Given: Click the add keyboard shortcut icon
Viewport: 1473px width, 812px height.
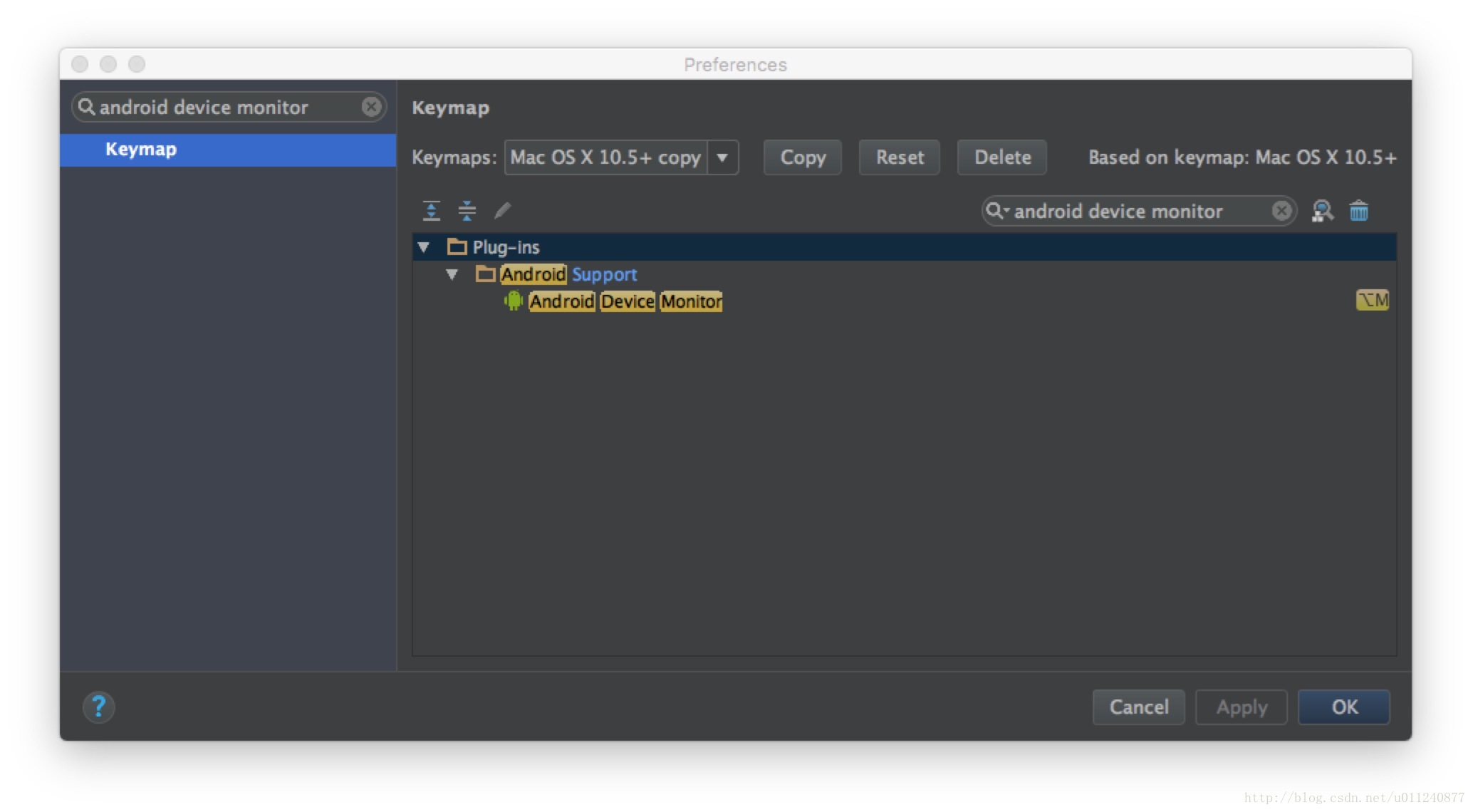Looking at the screenshot, I should [x=503, y=210].
